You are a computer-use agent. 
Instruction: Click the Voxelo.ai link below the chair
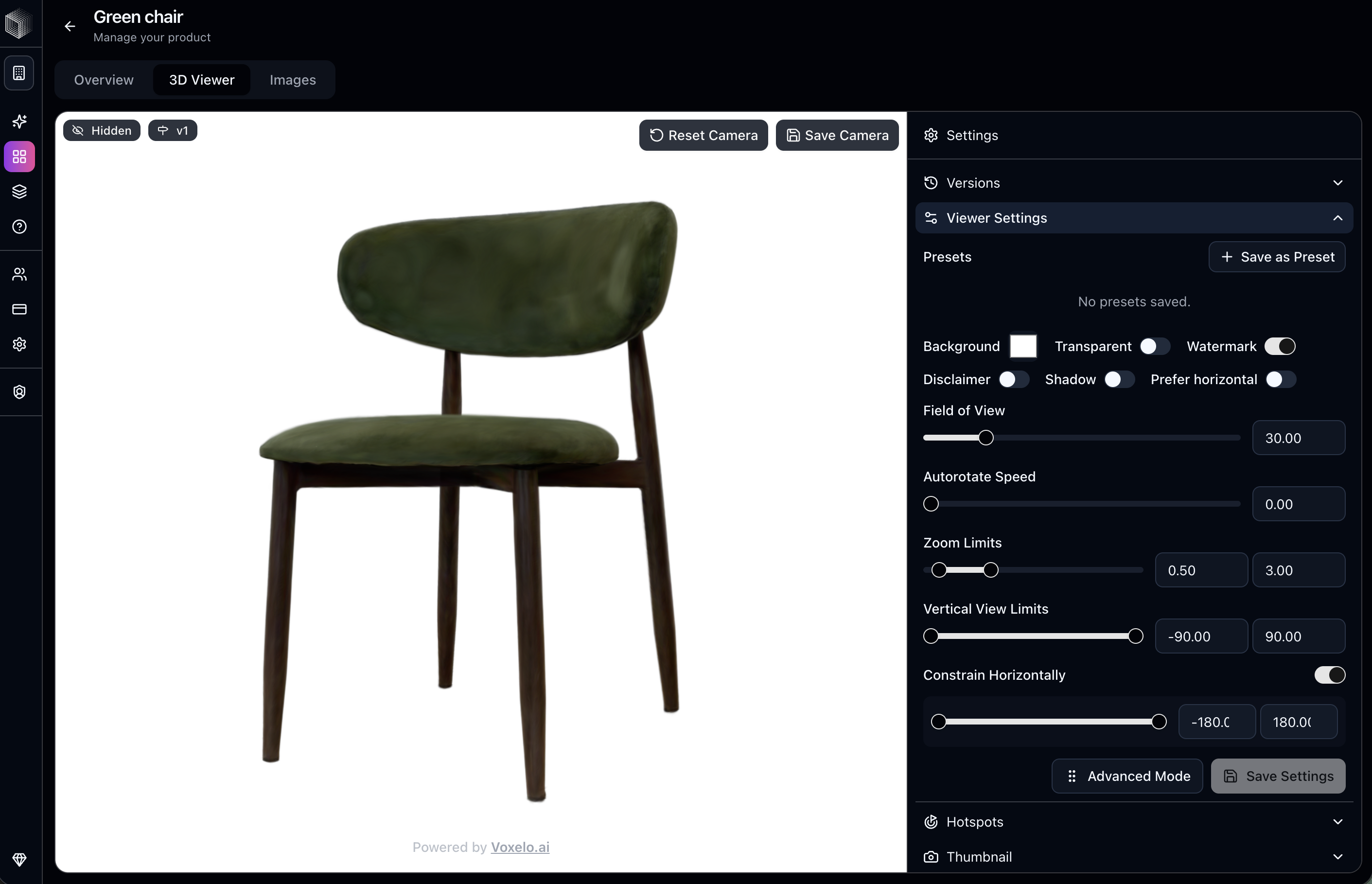(520, 847)
